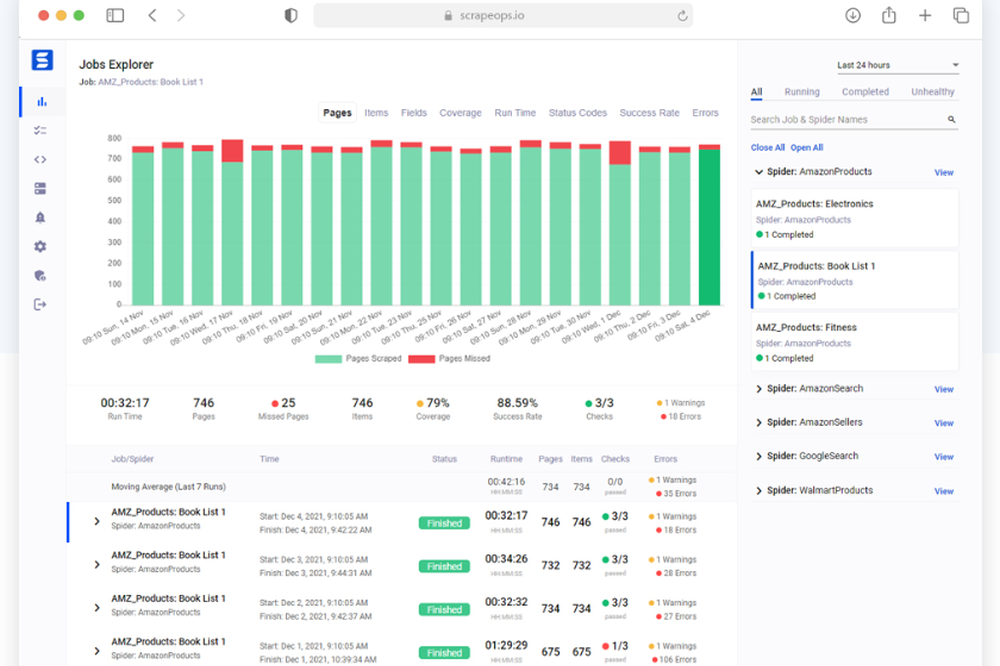The image size is (1000, 666).
Task: Click the Close All link
Action: point(768,147)
